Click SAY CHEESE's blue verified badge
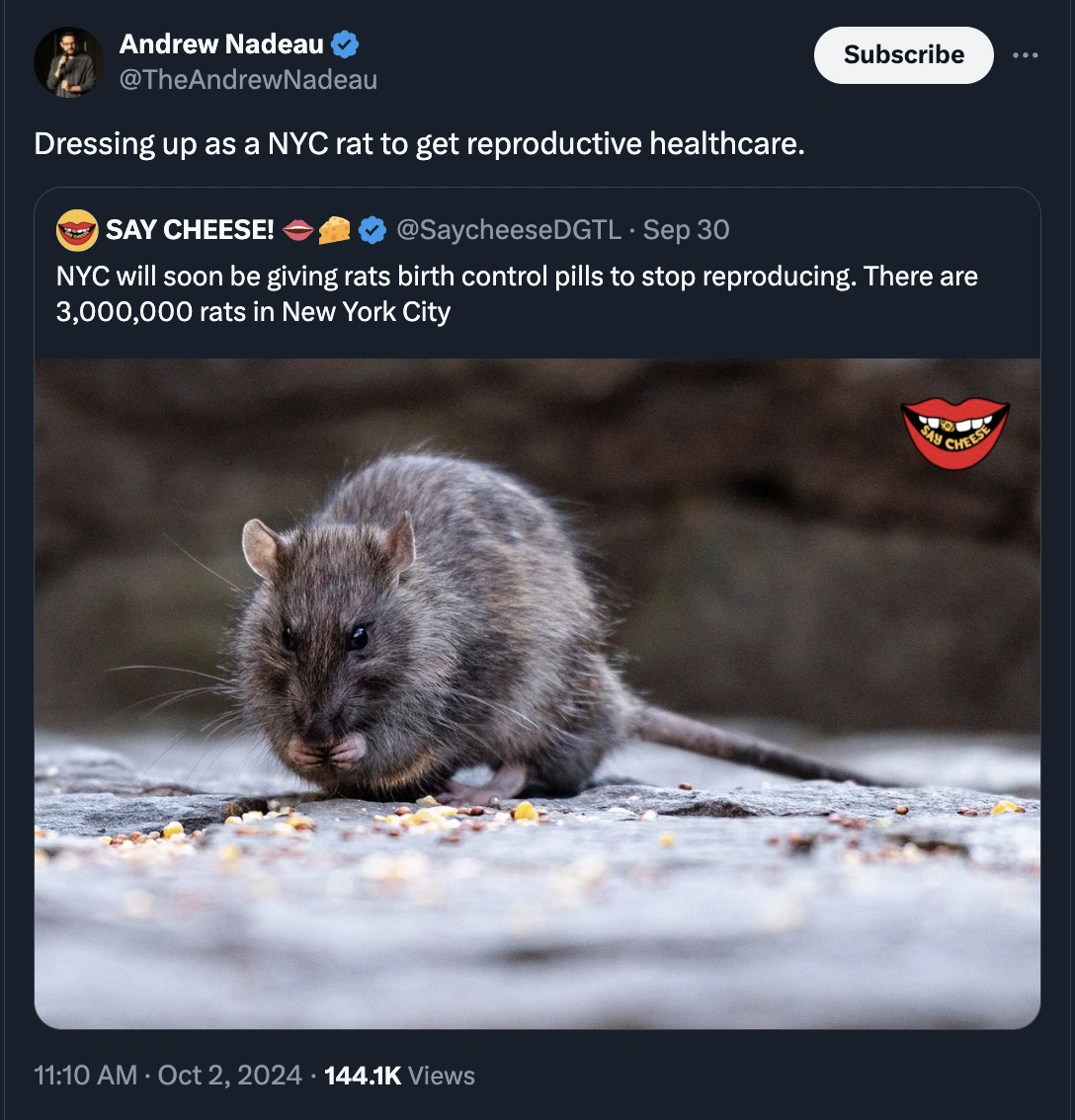The width and height of the screenshot is (1075, 1120). 372,230
